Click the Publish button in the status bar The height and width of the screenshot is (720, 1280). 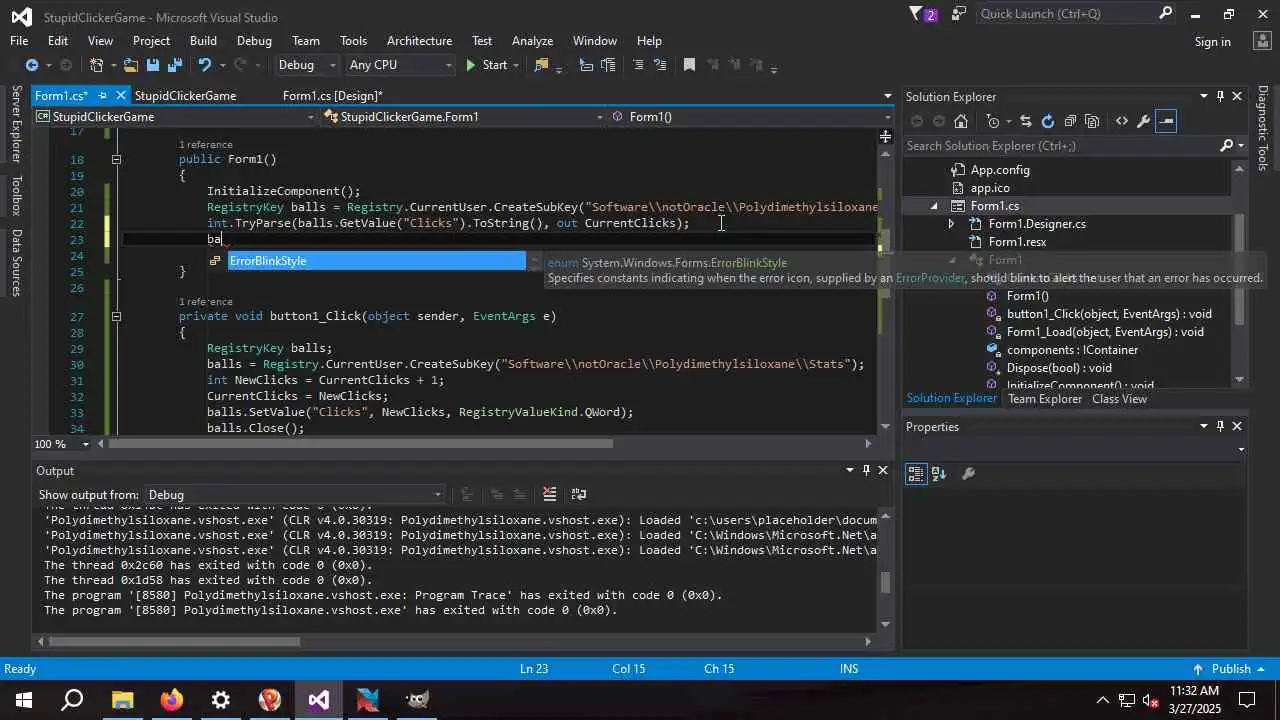[x=1230, y=669]
